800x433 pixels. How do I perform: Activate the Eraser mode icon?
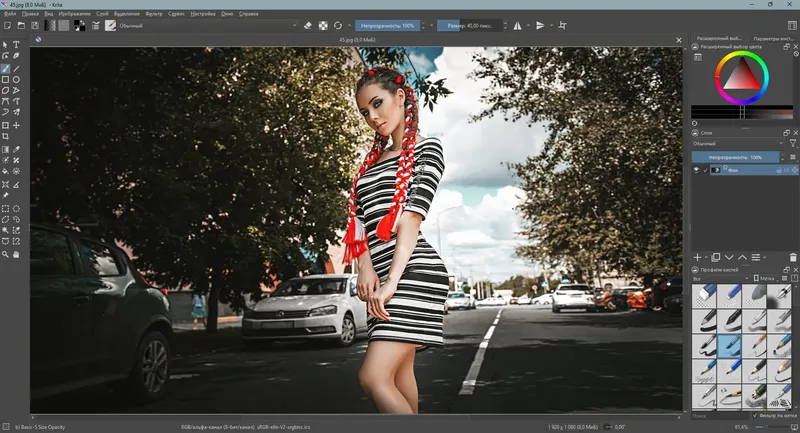tap(308, 25)
